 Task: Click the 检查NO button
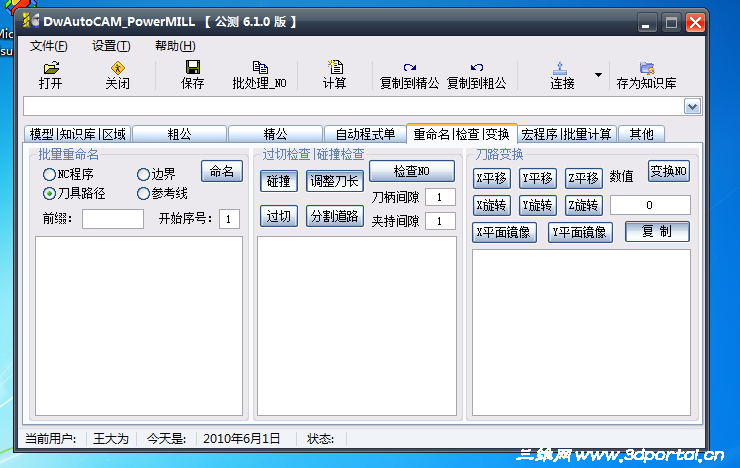412,171
